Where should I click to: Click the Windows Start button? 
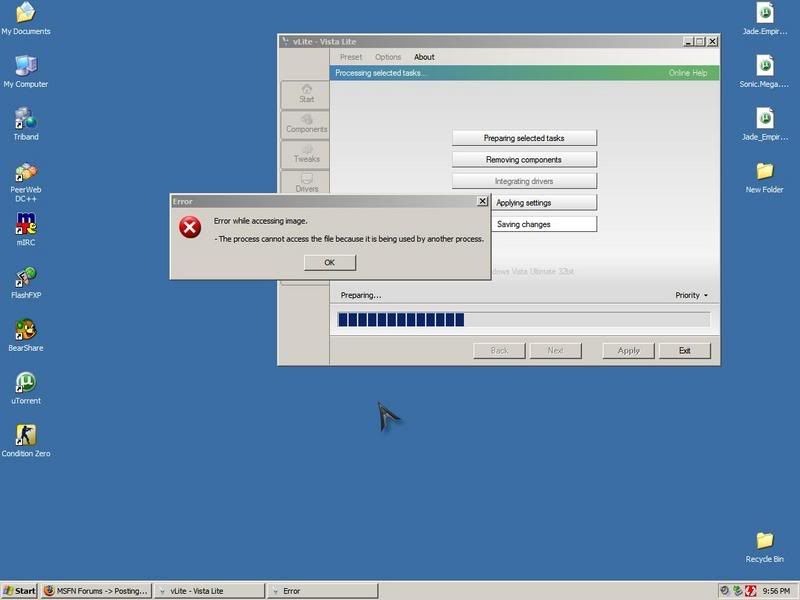(x=20, y=591)
